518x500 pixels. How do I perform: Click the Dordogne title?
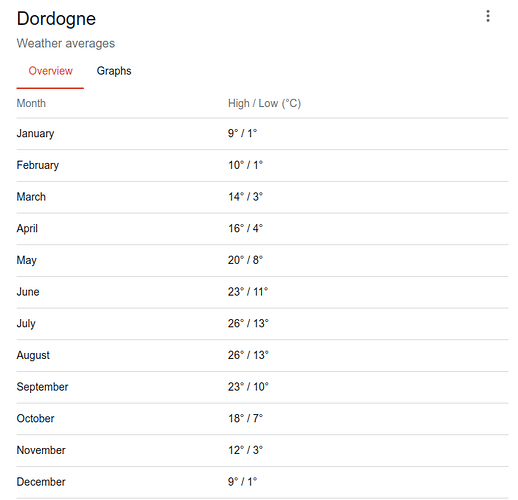click(56, 19)
